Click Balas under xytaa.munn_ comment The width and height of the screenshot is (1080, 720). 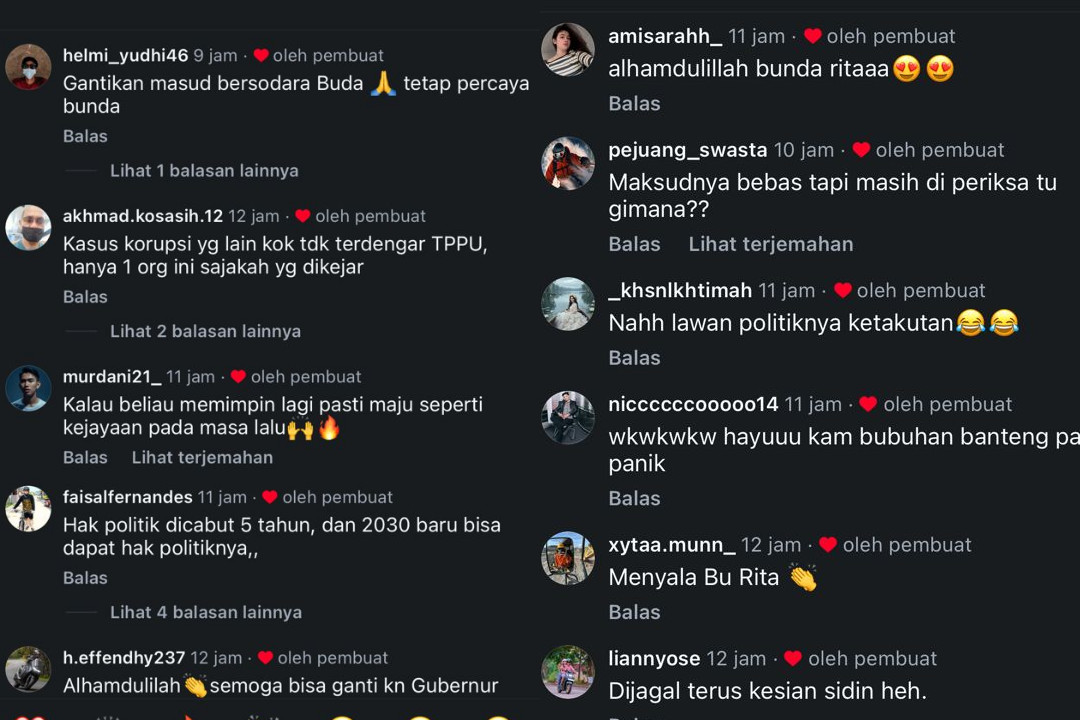(634, 612)
